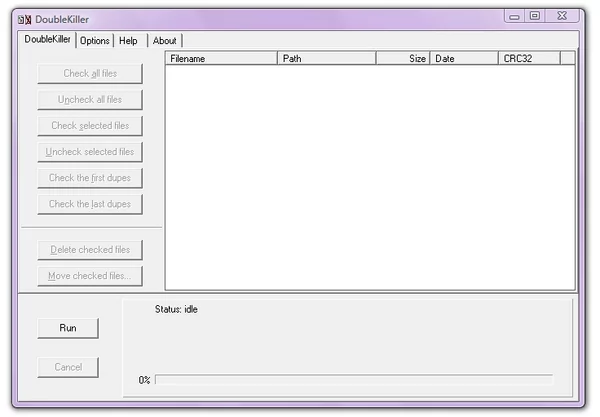
Task: Click the 0% progress bar
Action: 354,380
